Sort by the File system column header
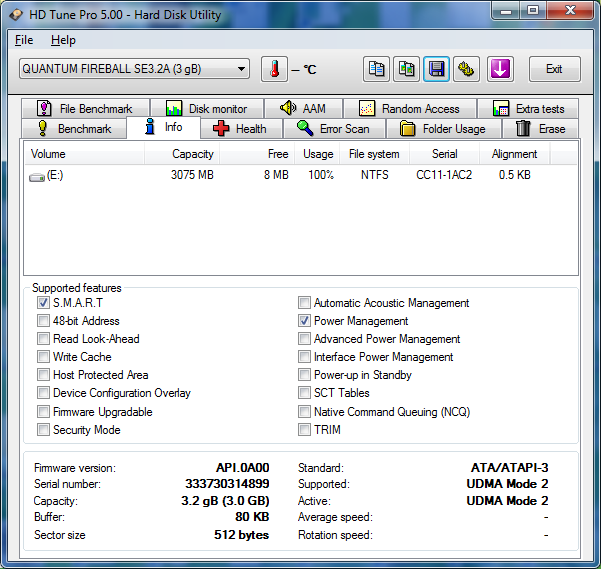601x569 pixels. pos(373,154)
